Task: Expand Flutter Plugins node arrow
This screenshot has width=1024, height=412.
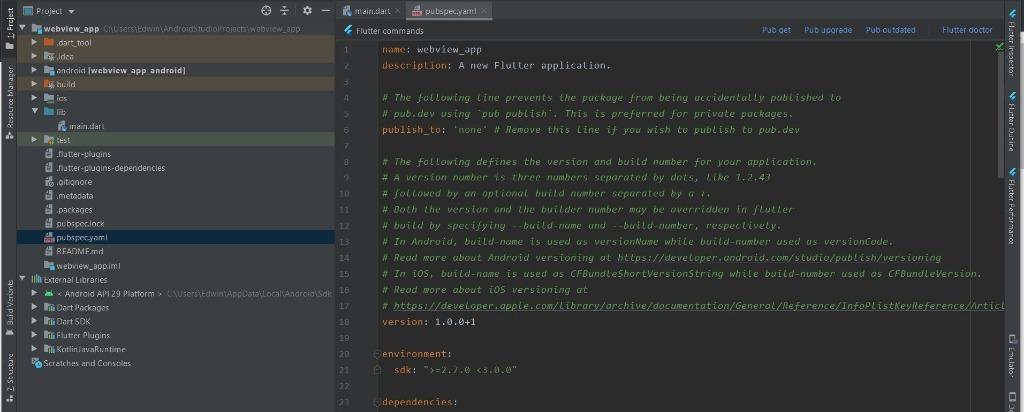Action: point(35,335)
